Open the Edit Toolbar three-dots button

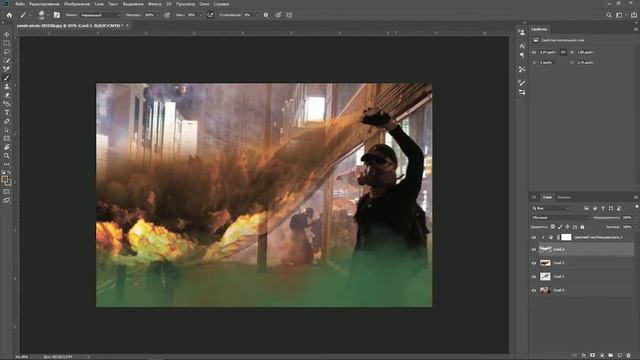(7, 164)
